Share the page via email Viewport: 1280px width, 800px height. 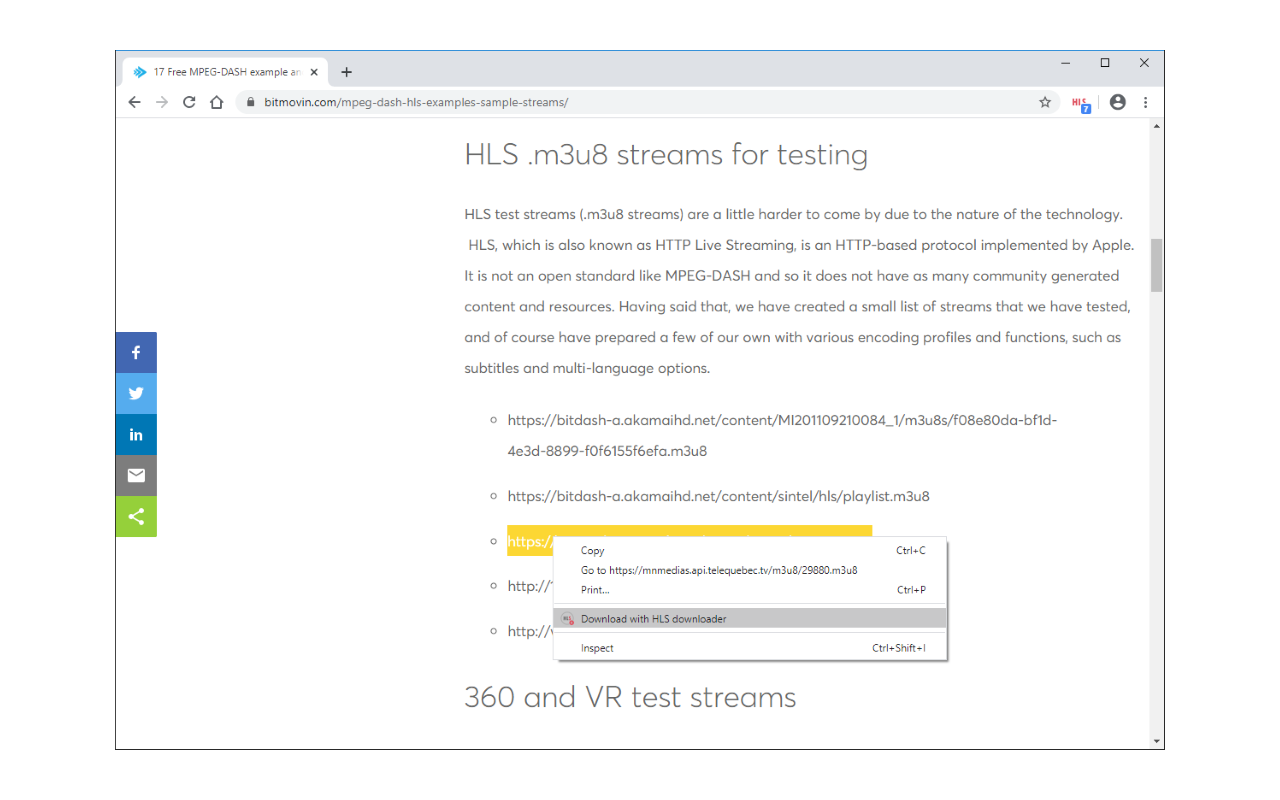point(136,475)
